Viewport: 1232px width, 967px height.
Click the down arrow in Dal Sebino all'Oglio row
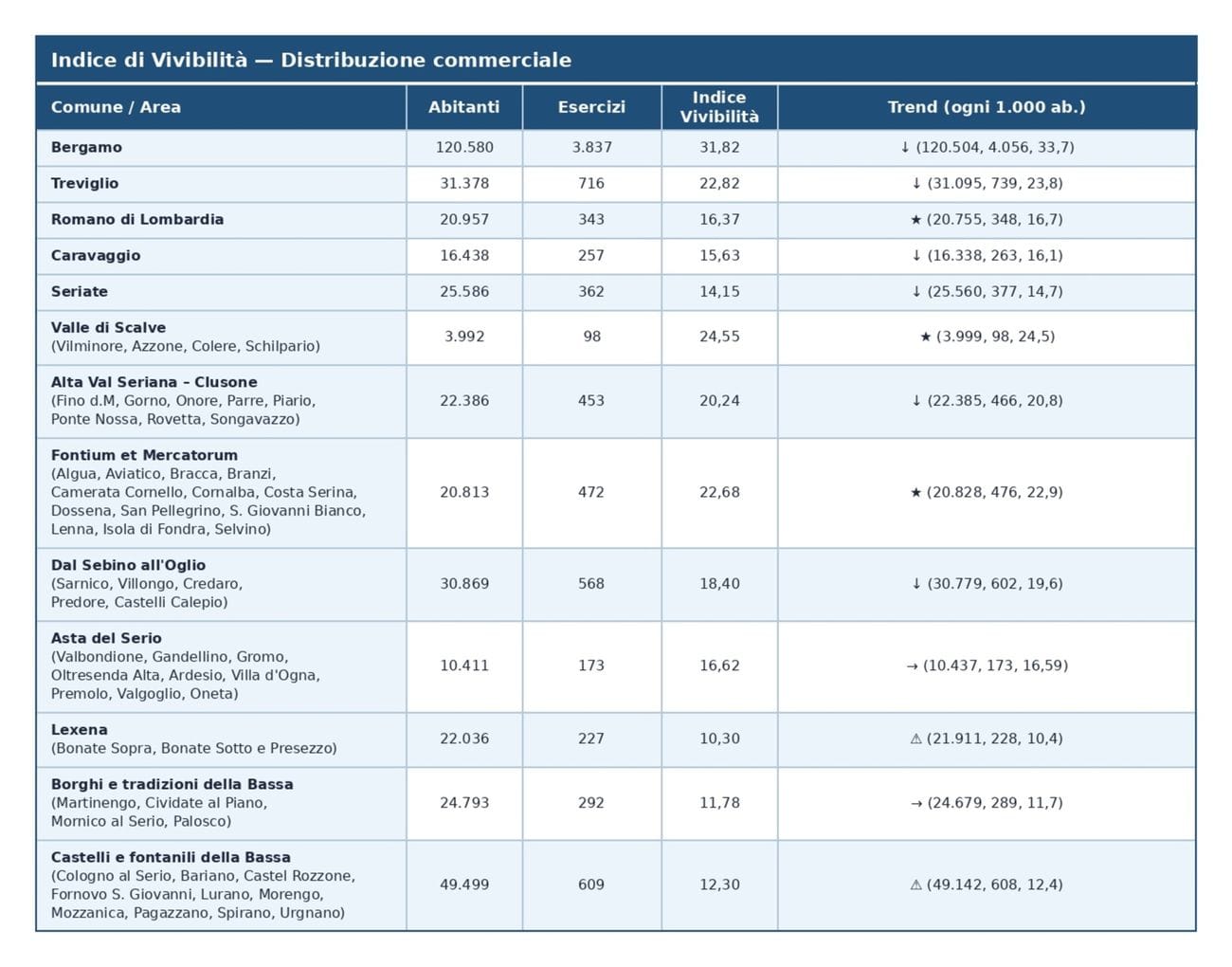916,584
